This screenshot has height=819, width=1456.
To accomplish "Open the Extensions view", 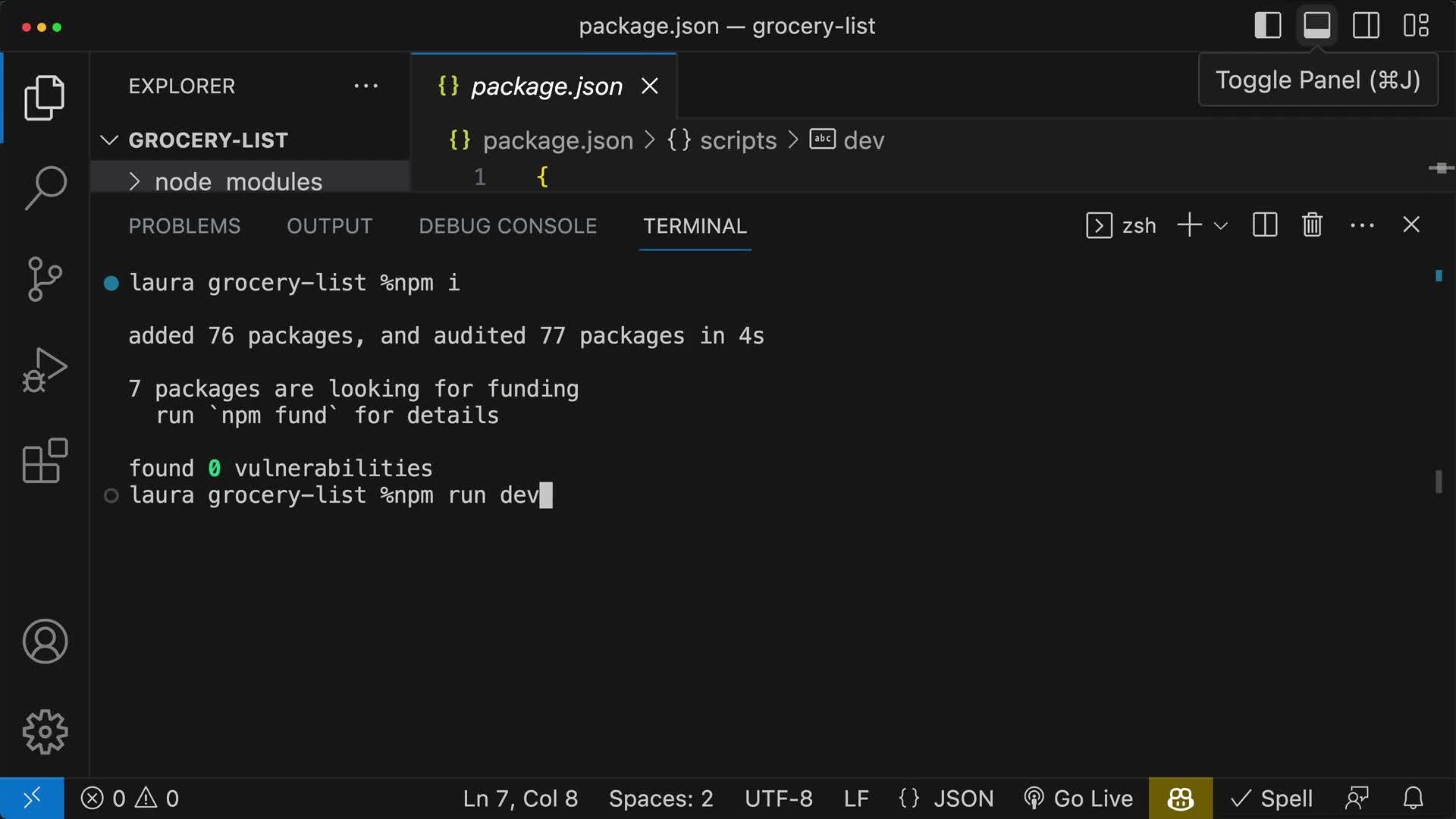I will (x=45, y=461).
